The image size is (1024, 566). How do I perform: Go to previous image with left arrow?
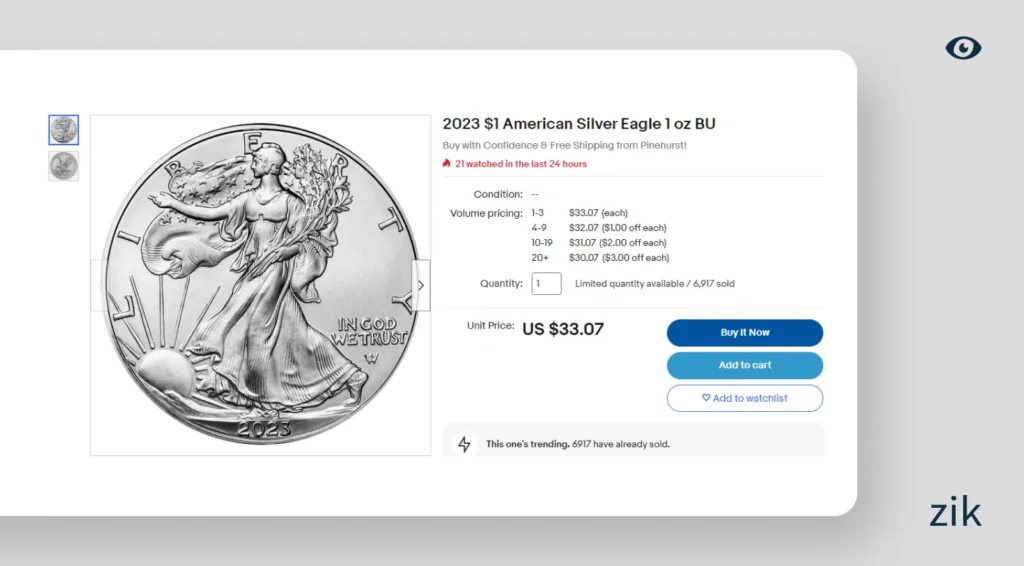click(98, 285)
